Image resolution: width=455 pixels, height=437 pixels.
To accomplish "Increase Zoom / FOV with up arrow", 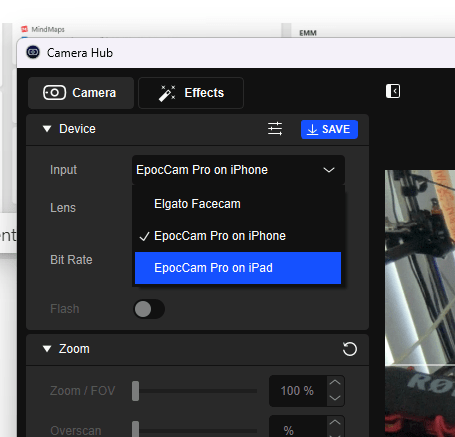I will point(335,383).
